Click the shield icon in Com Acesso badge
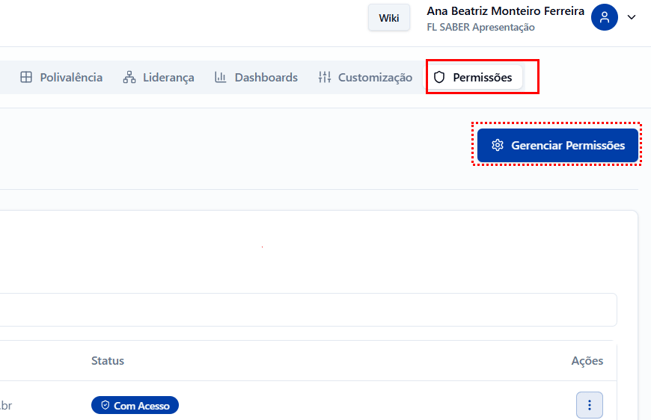Image resolution: width=651 pixels, height=420 pixels. click(105, 405)
